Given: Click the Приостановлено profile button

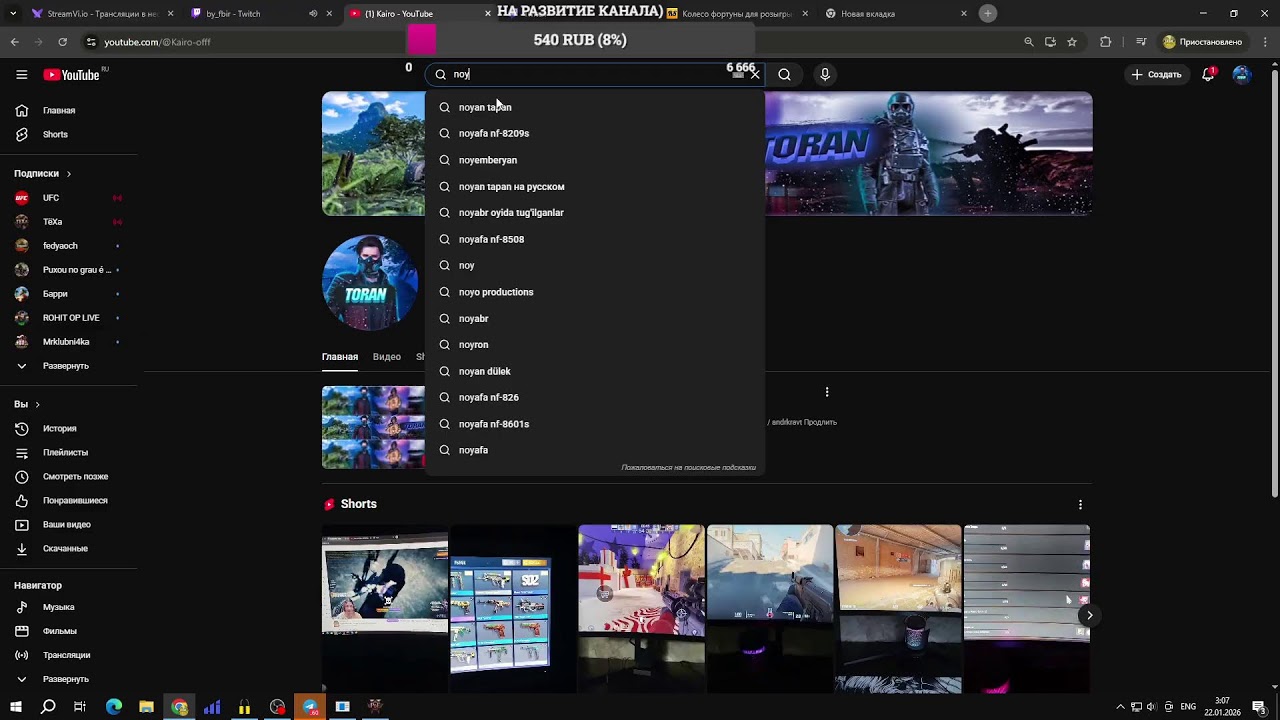Looking at the screenshot, I should tap(1203, 42).
